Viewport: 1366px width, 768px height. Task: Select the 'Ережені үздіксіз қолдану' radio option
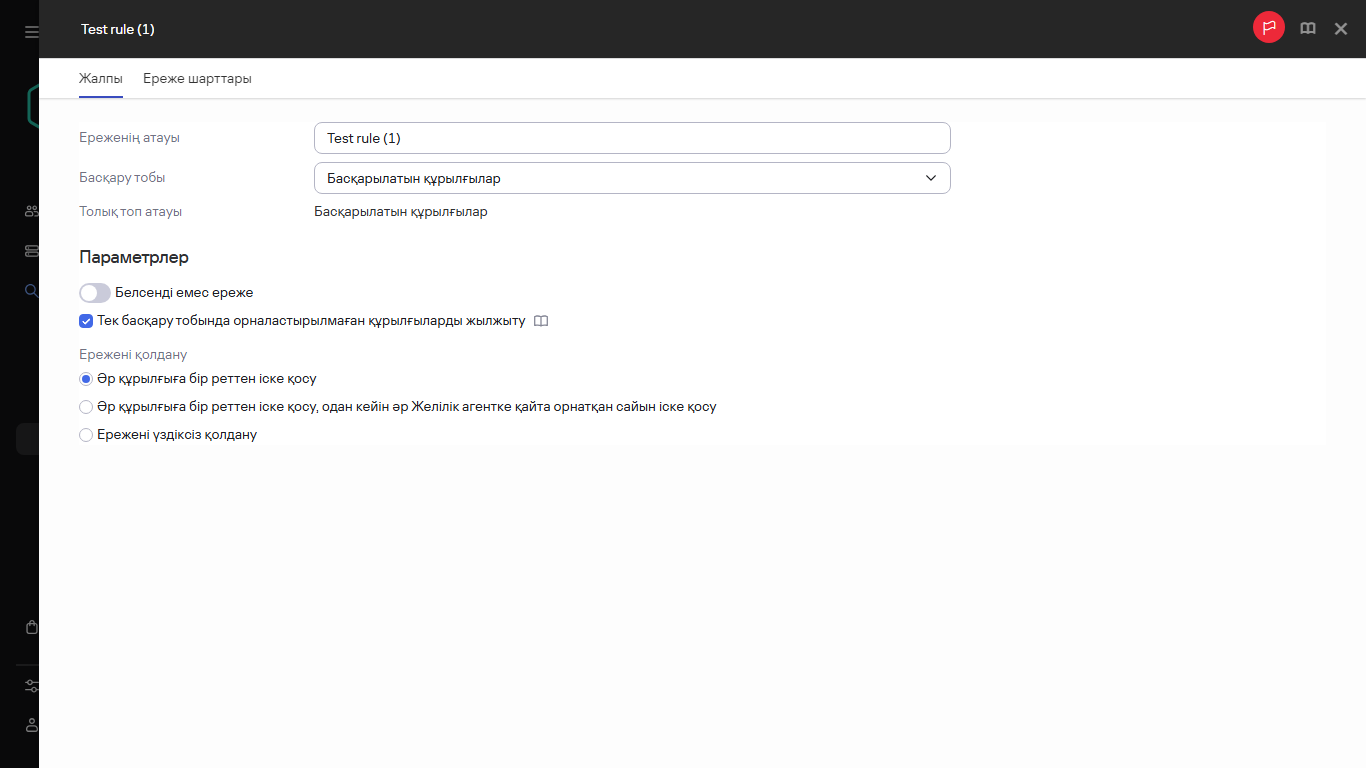click(x=86, y=435)
